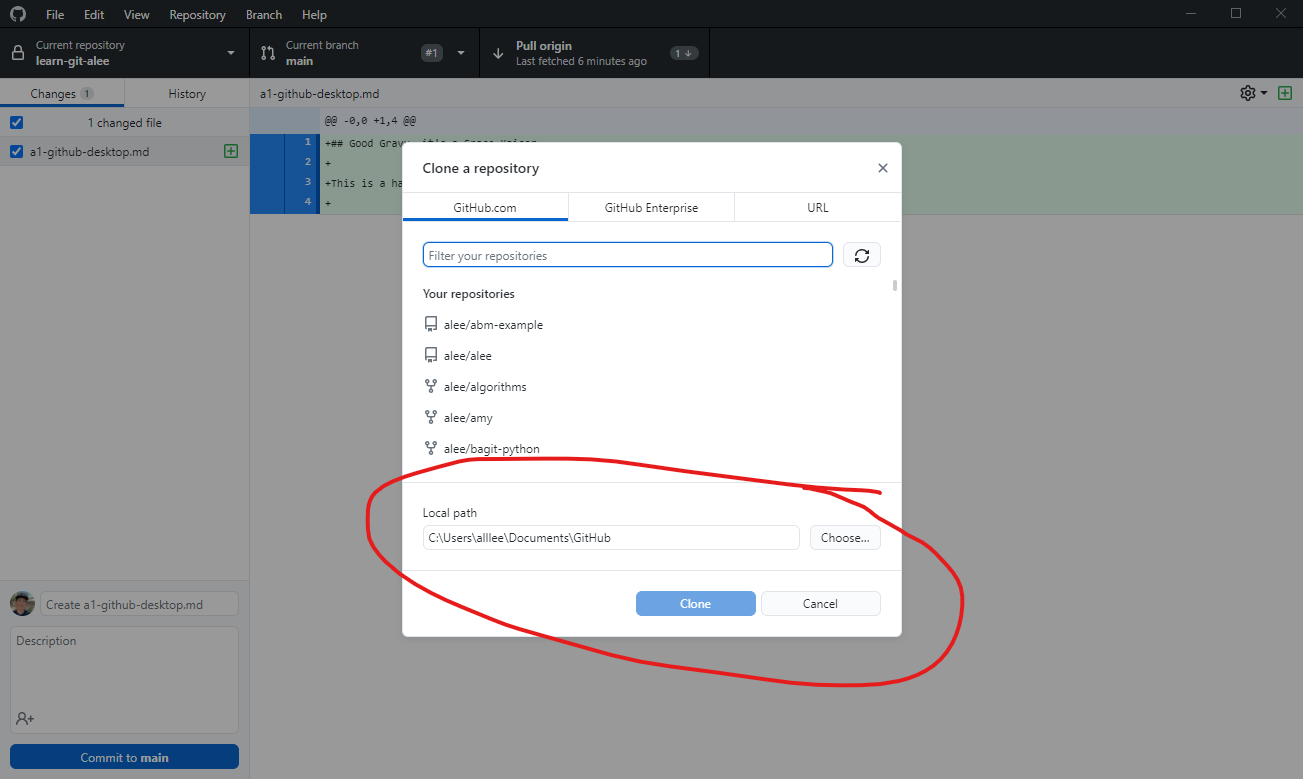Switch to the GitHub Enterprise tab
This screenshot has height=779, width=1303.
point(651,207)
